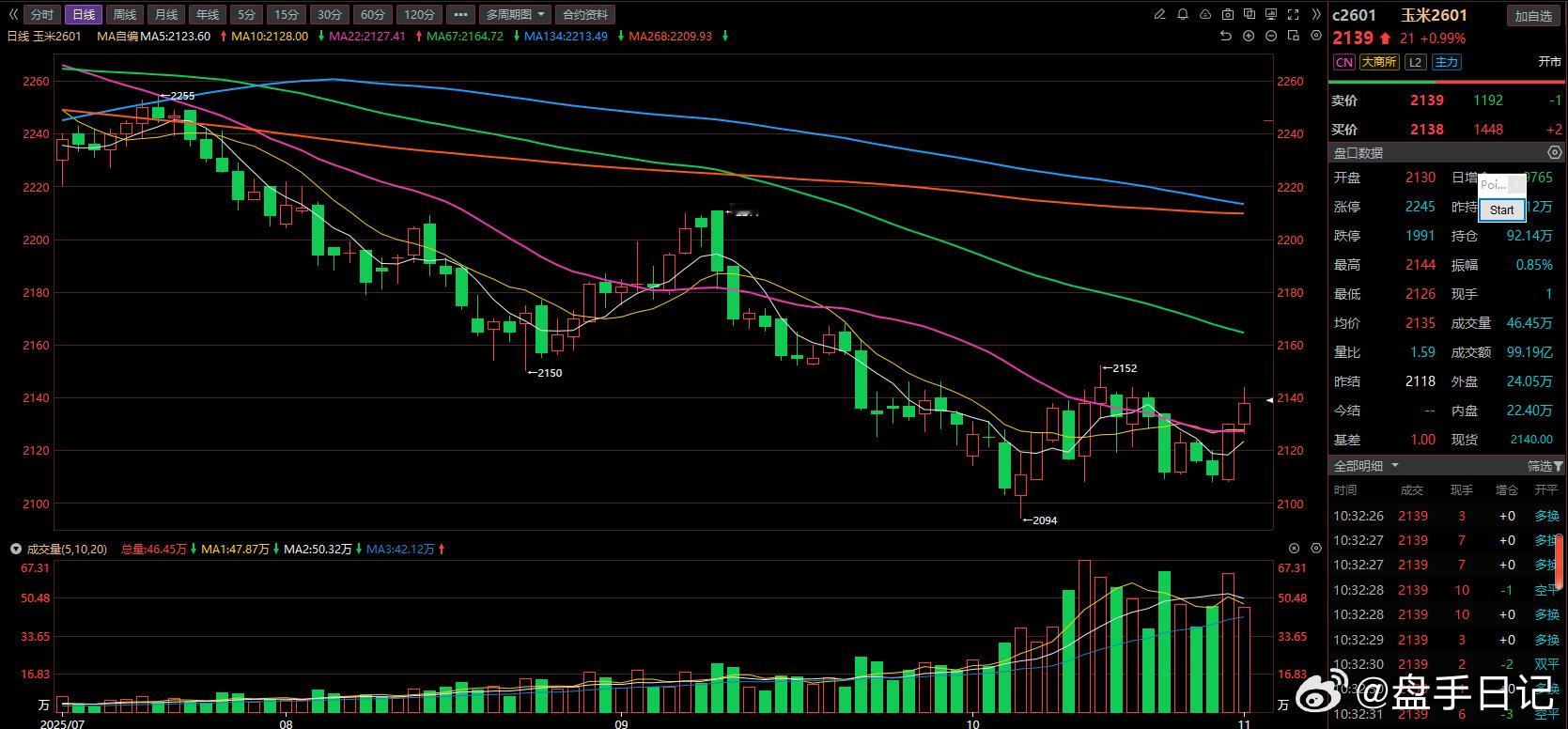
Task: Open the cloud sync icon
Action: click(x=1205, y=14)
